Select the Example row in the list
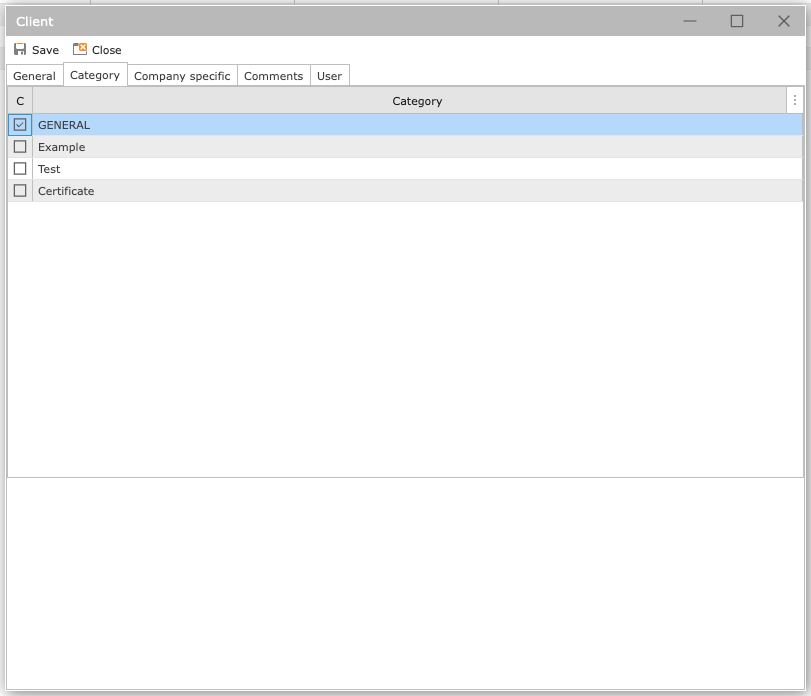 tap(62, 147)
